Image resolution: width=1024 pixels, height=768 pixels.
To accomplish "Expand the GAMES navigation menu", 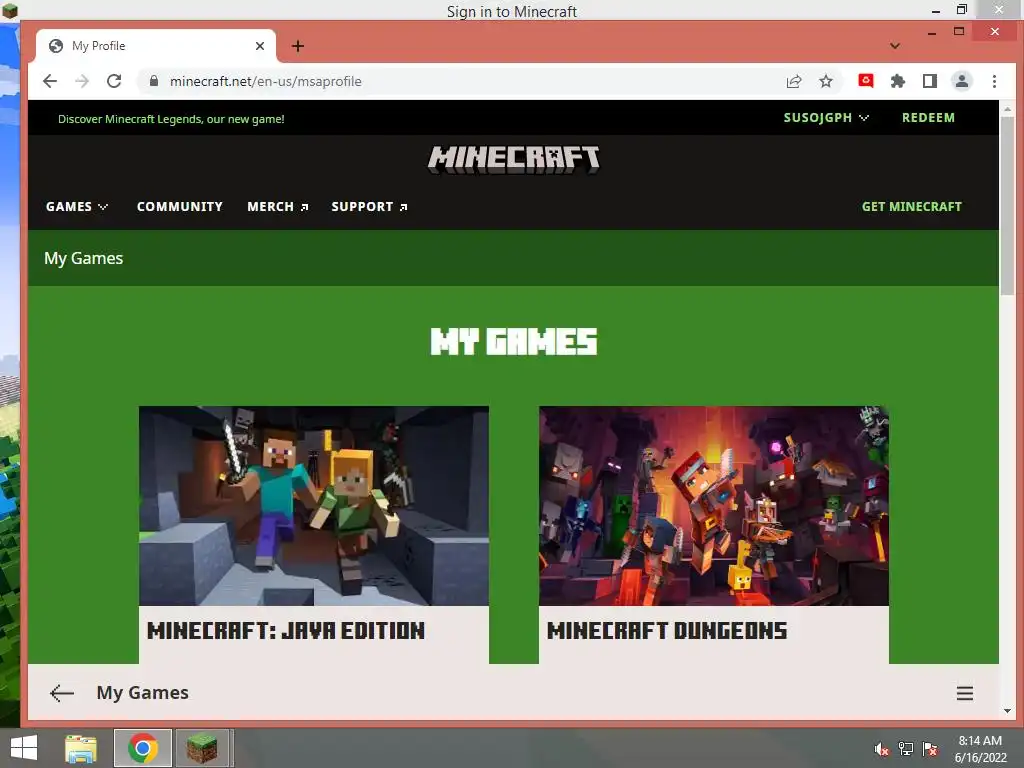I will [x=76, y=206].
